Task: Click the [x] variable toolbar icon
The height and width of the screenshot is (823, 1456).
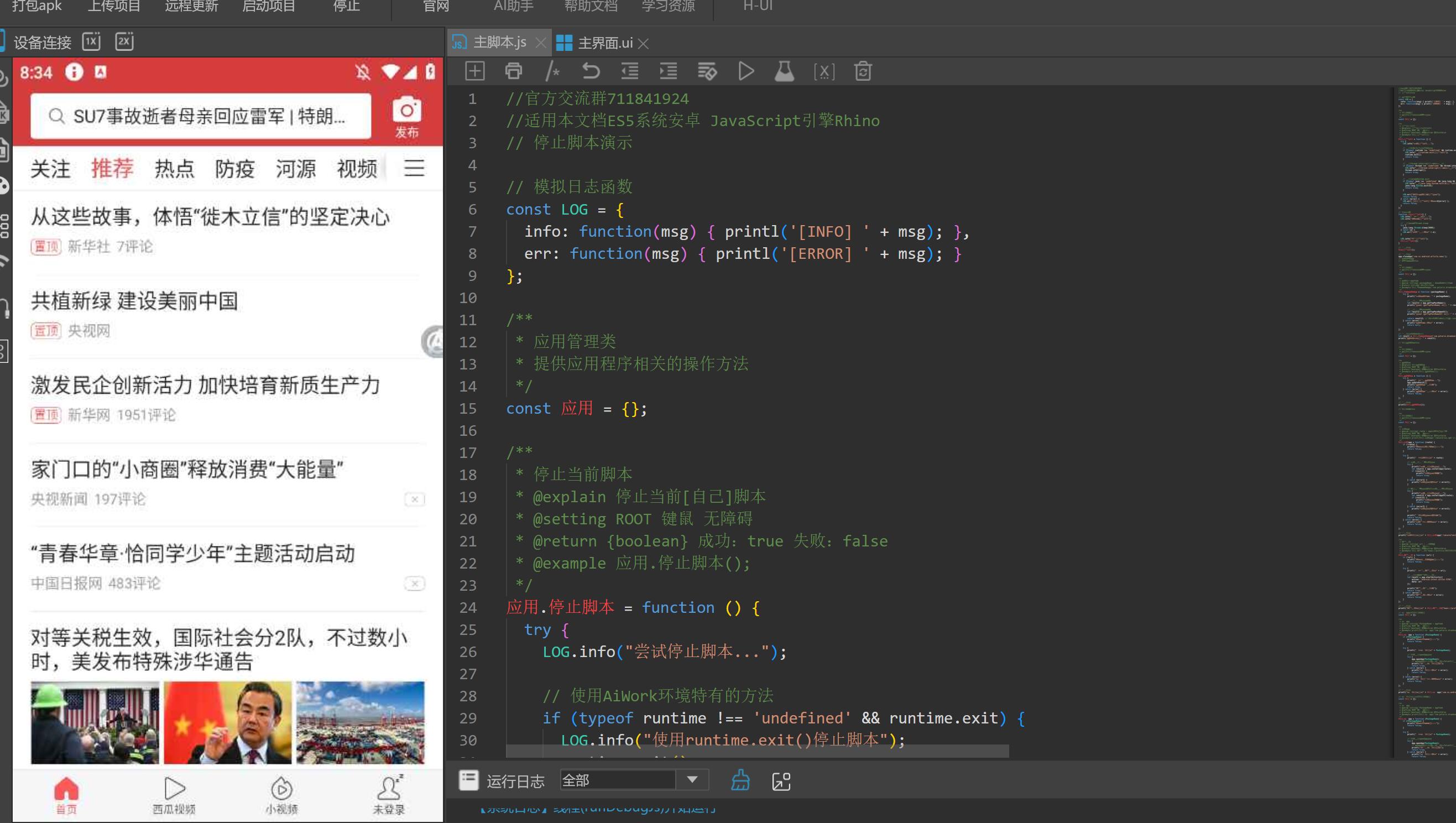Action: [x=824, y=72]
